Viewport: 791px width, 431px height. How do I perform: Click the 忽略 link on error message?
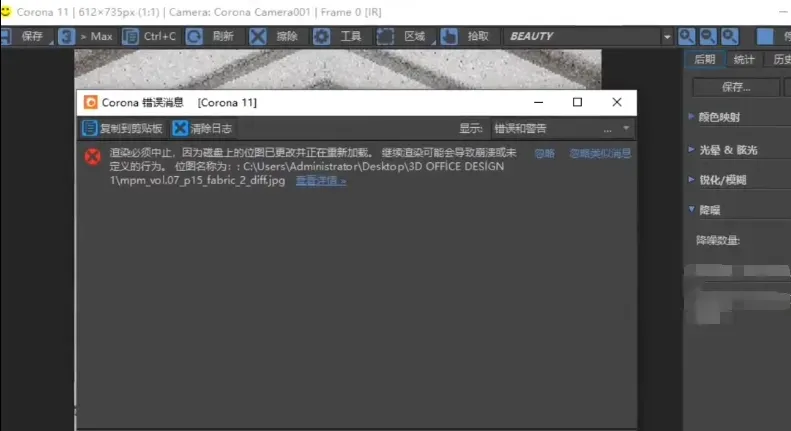click(544, 153)
